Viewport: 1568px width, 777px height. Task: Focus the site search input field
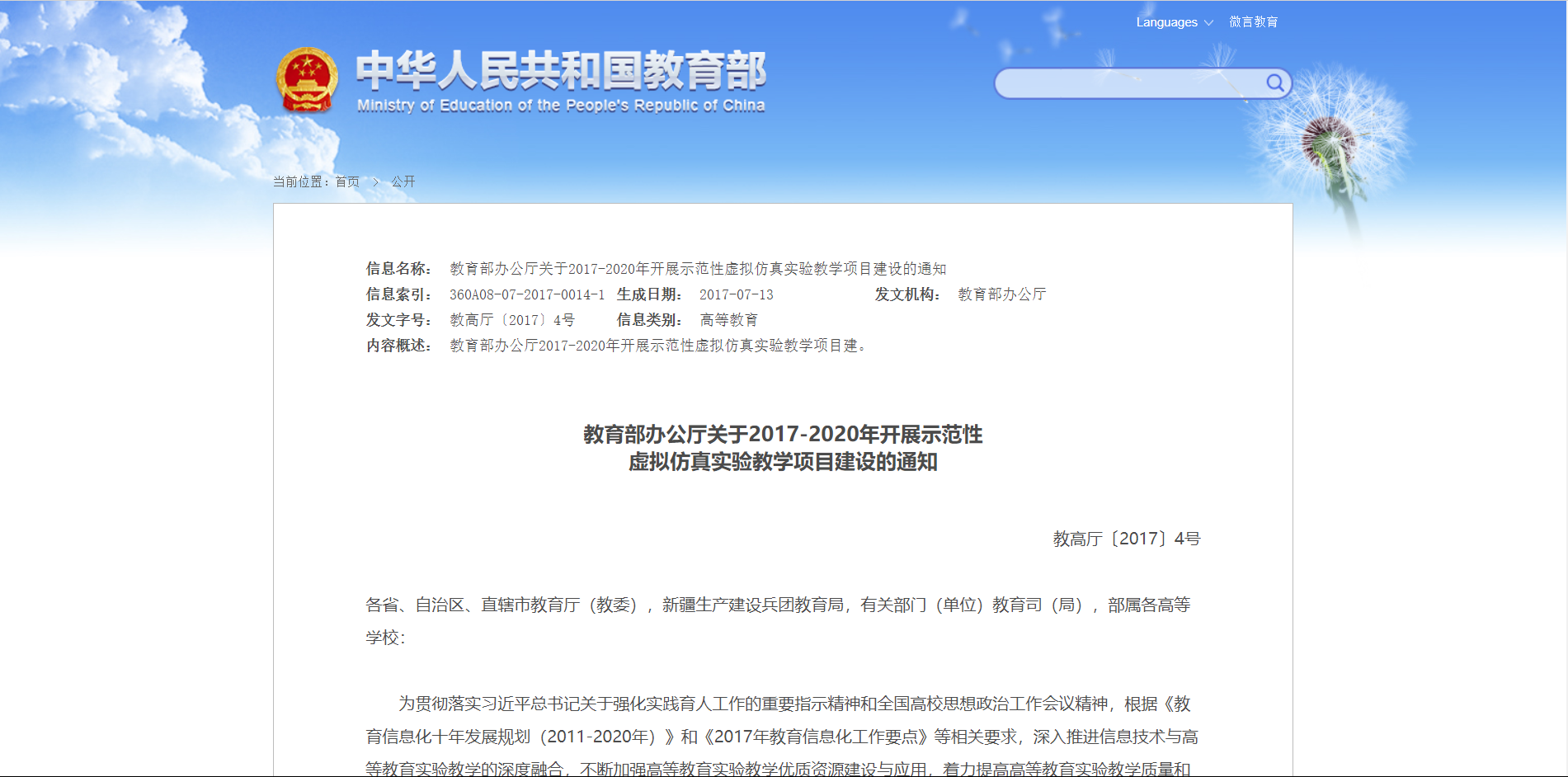pos(1130,83)
